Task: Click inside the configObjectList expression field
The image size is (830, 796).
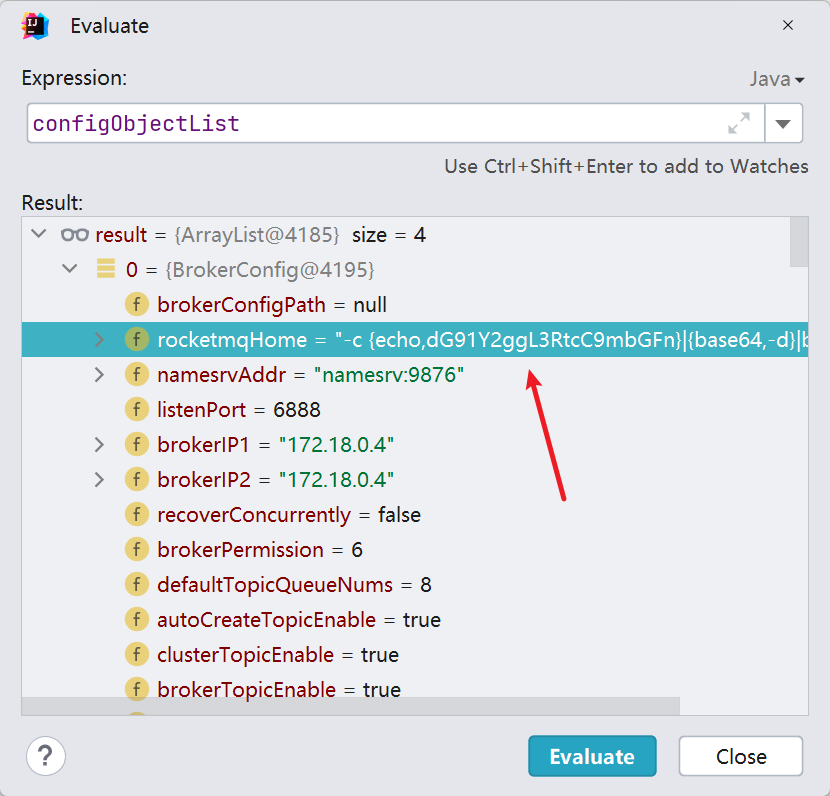Action: point(300,123)
